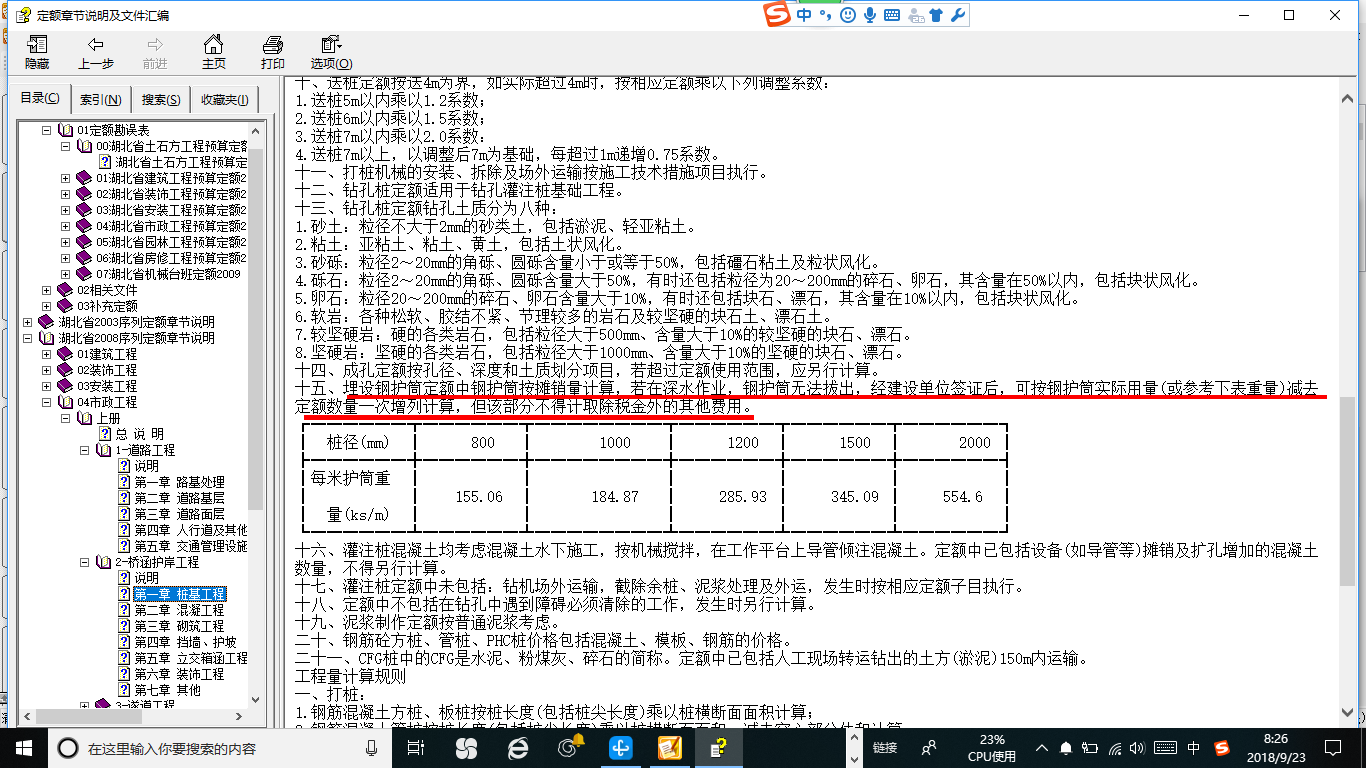Switch to the 搜索(S) tab
This screenshot has height=768, width=1366.
[161, 100]
